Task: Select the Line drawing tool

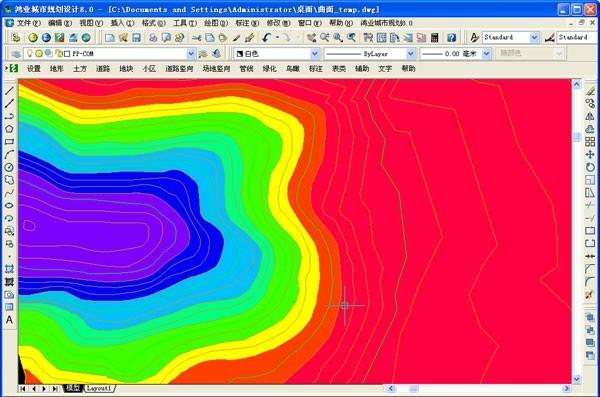Action: (9, 91)
